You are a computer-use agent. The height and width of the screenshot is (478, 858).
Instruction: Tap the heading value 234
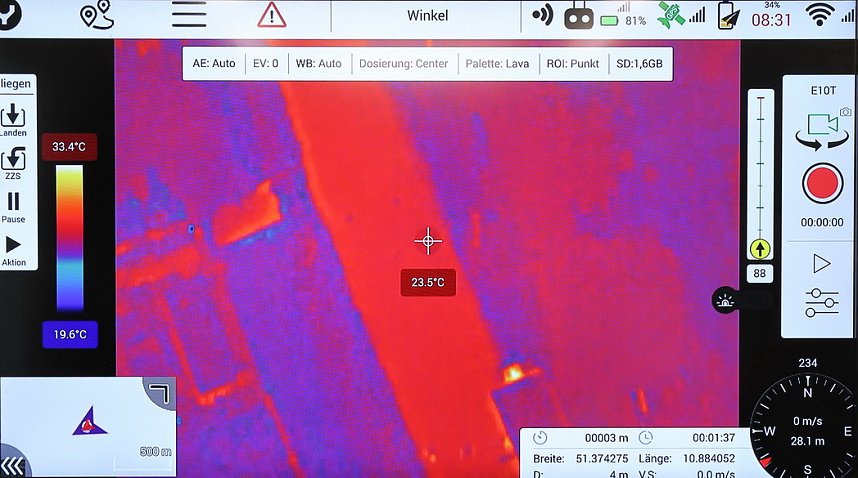click(808, 363)
